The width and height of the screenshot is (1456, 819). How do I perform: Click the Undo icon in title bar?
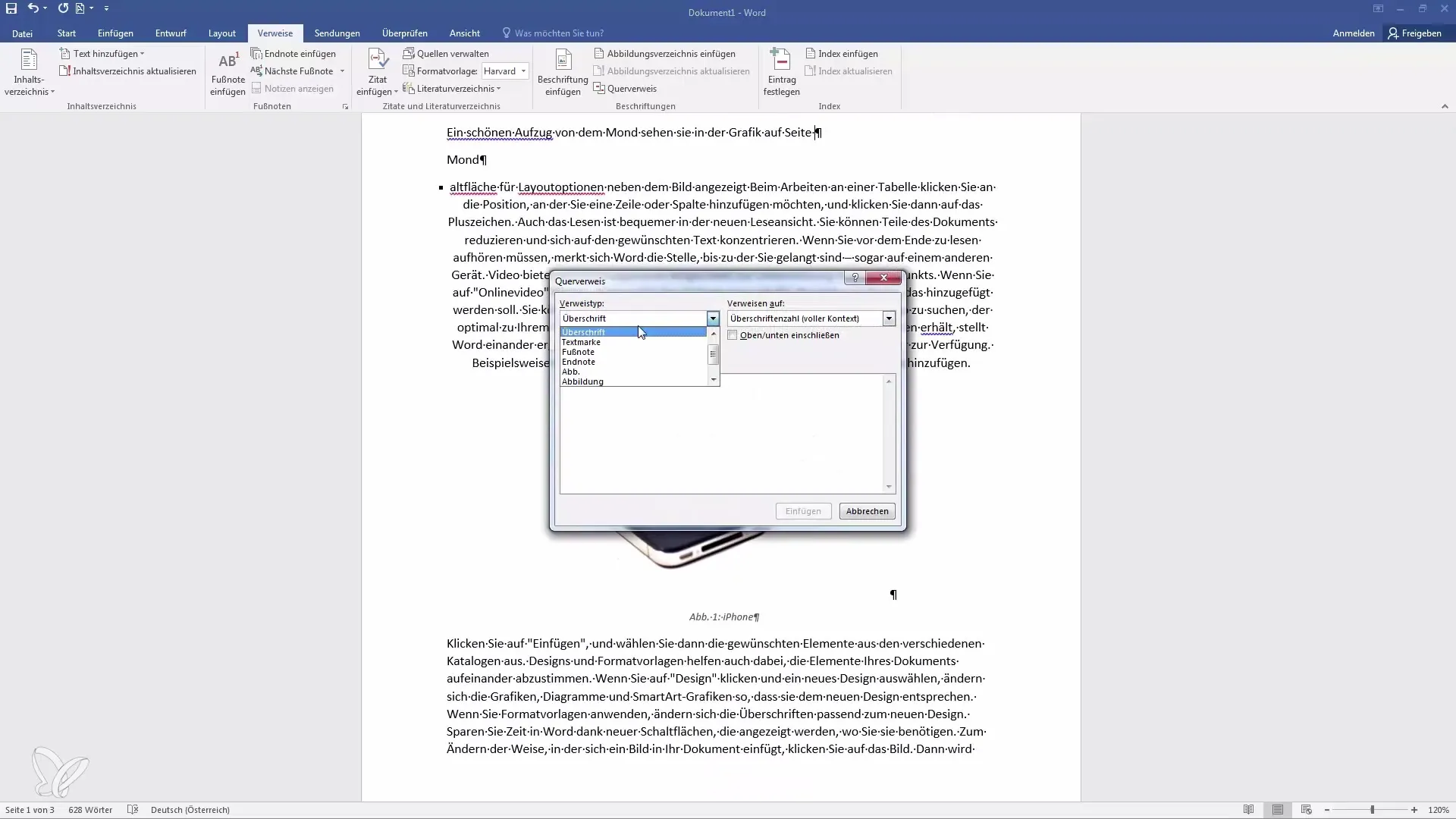33,8
